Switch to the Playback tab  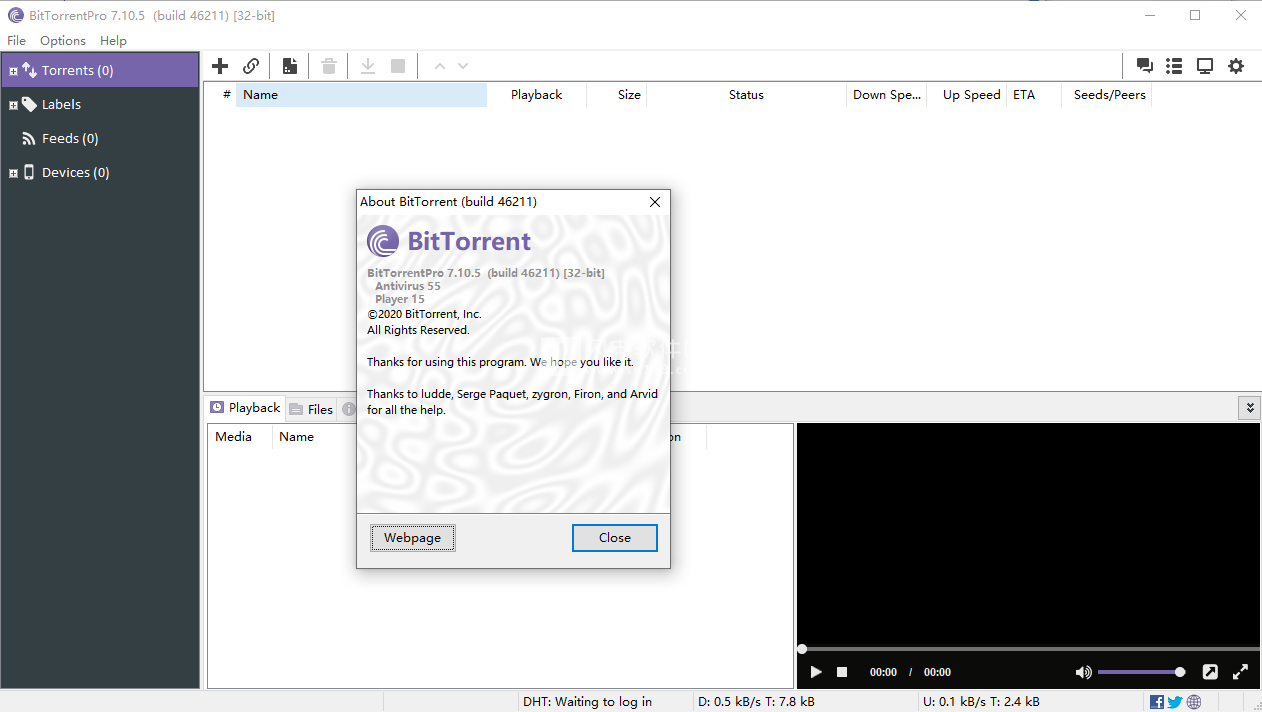pos(245,407)
